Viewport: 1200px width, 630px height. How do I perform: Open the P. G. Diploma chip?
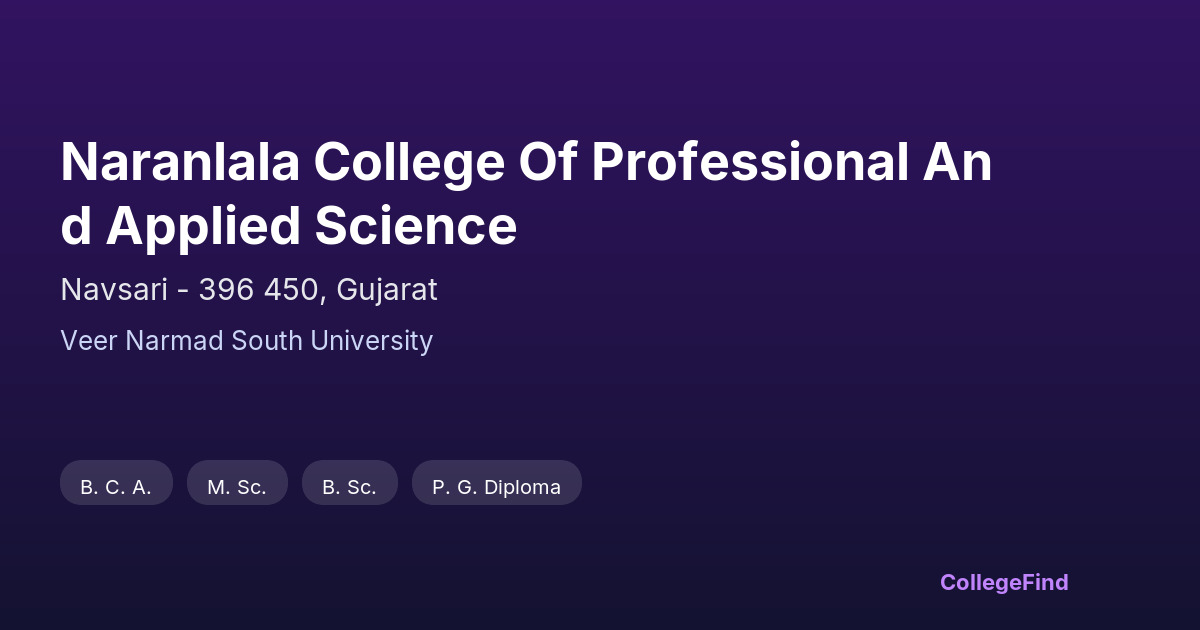[x=496, y=487]
